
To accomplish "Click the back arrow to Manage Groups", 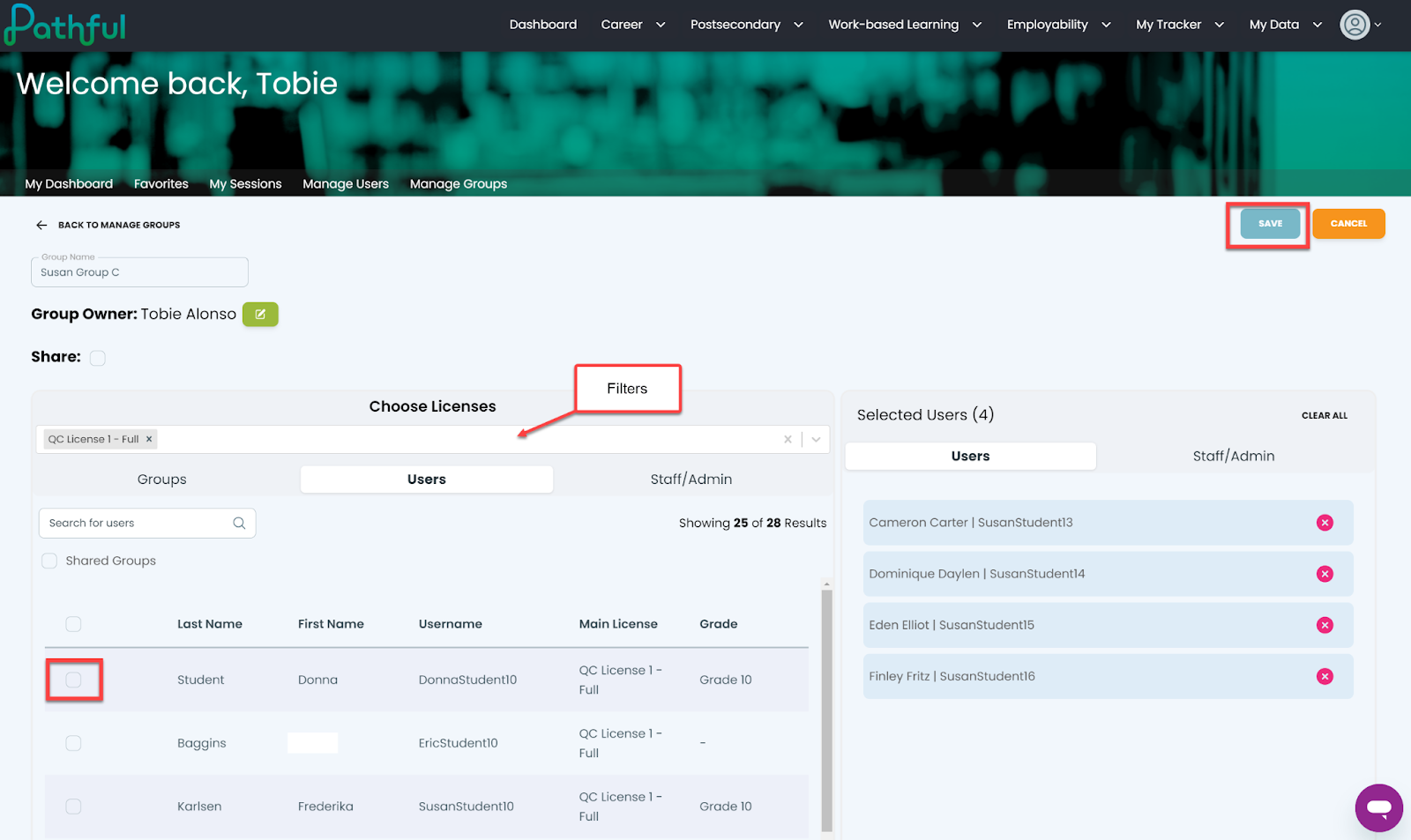I will coord(41,225).
